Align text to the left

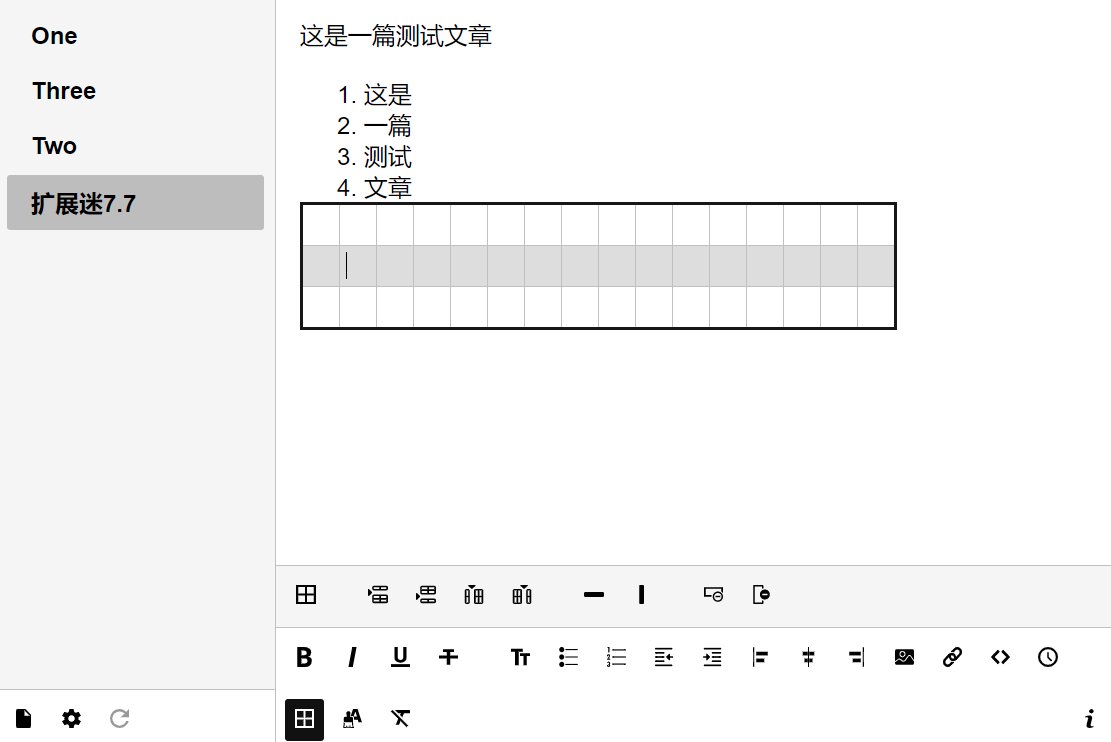pyautogui.click(x=760, y=658)
